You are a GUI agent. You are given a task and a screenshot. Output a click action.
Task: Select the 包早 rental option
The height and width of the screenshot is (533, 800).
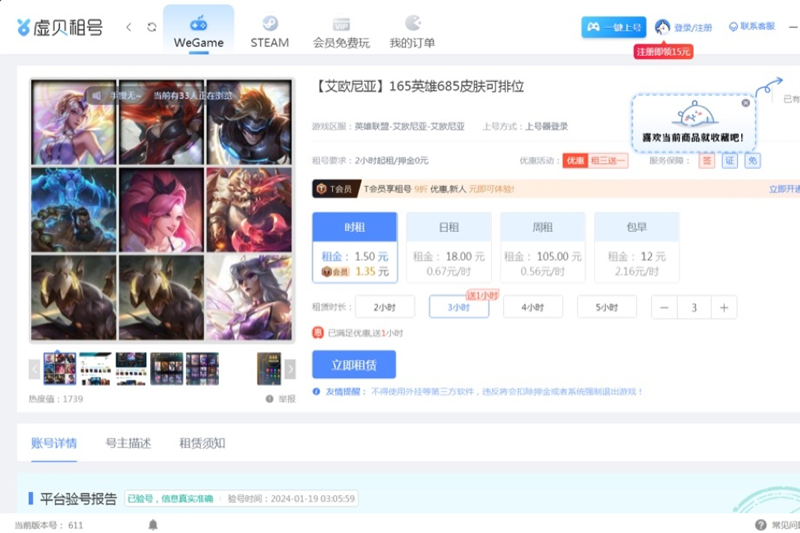point(637,247)
